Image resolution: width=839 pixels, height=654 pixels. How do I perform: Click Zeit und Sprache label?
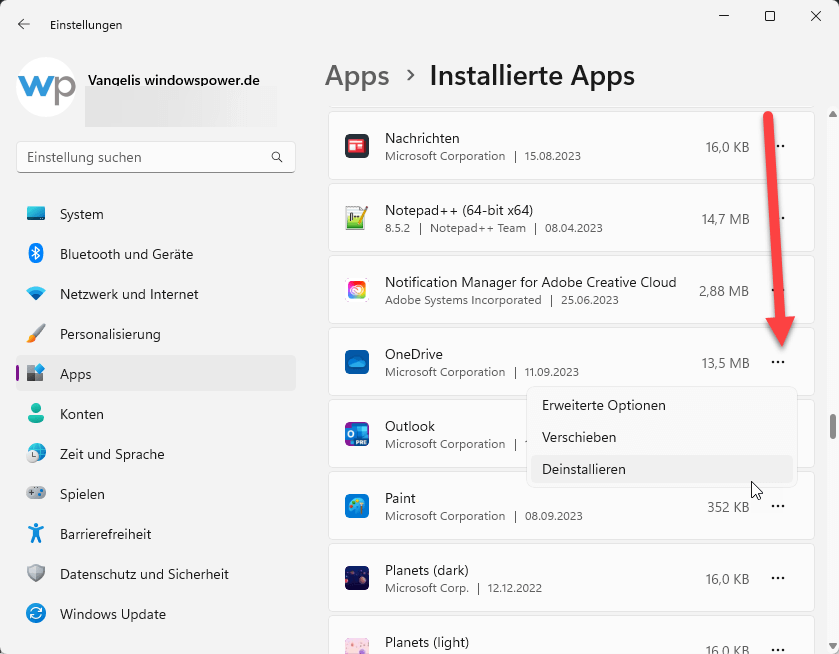coord(112,454)
